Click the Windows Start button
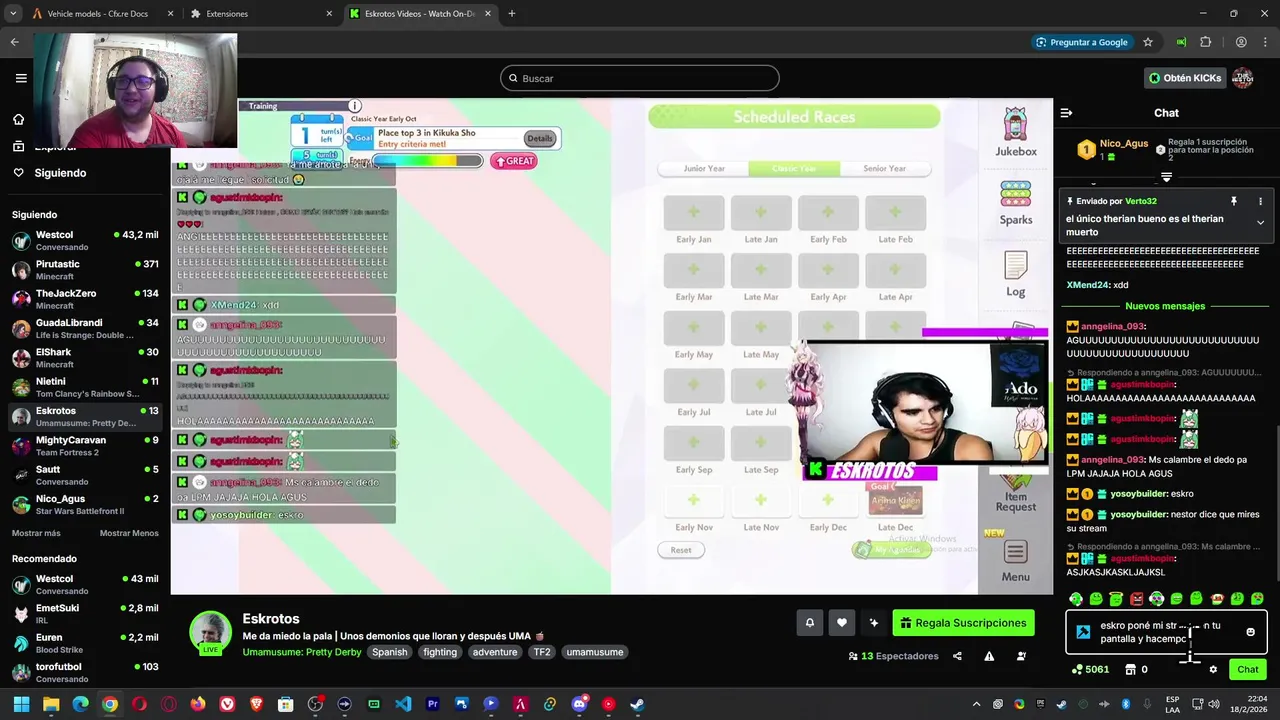The width and height of the screenshot is (1280, 720). click(x=21, y=704)
